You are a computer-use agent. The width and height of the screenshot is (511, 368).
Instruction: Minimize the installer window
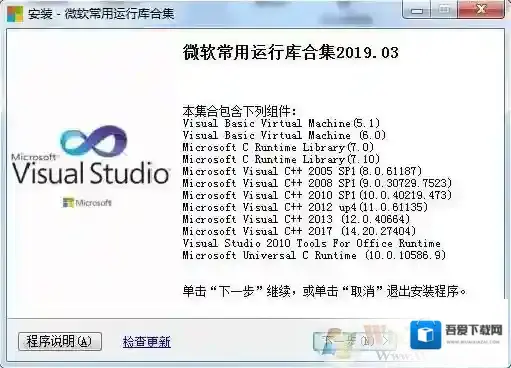coord(417,10)
